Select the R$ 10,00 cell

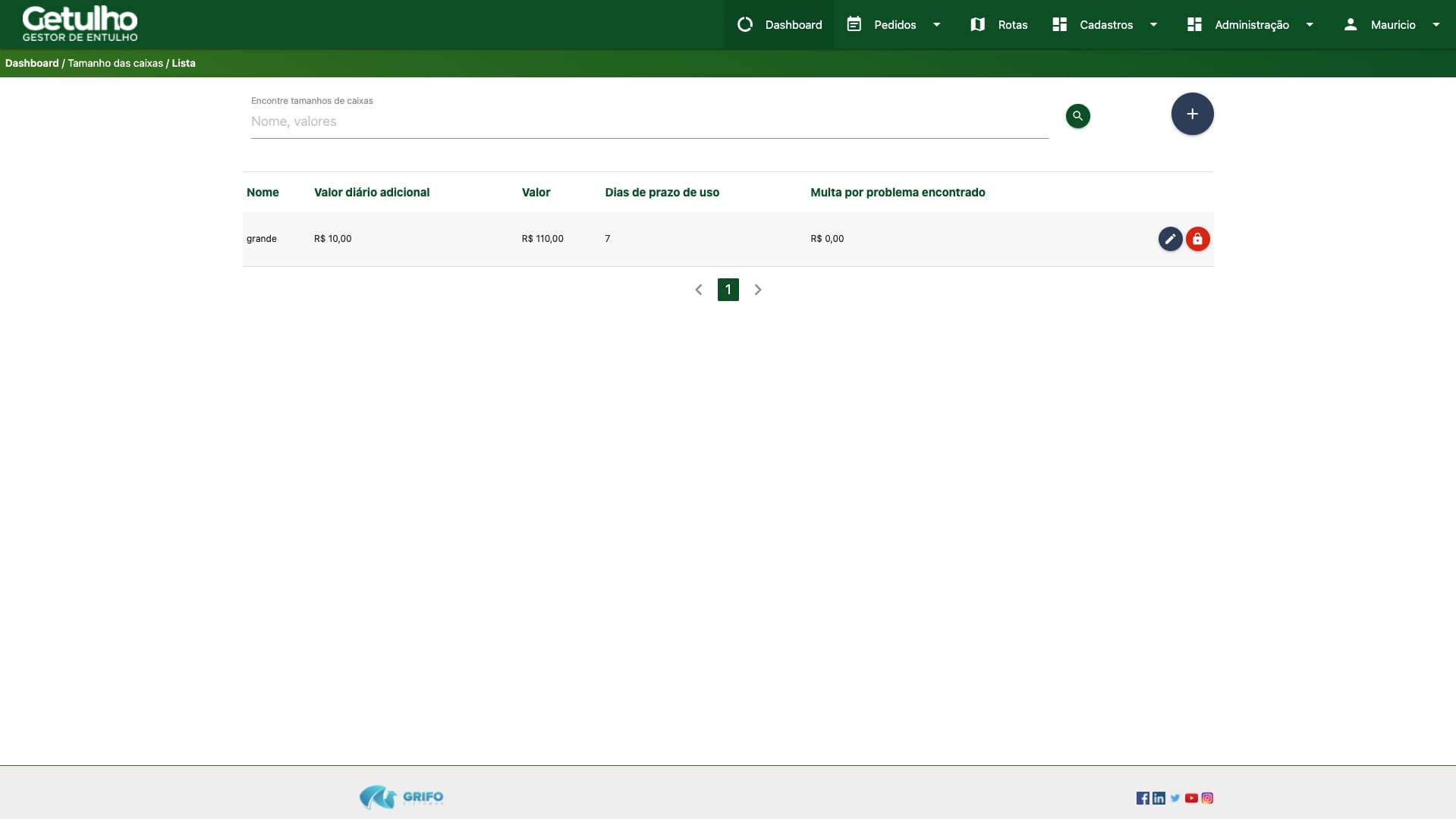[x=332, y=239]
